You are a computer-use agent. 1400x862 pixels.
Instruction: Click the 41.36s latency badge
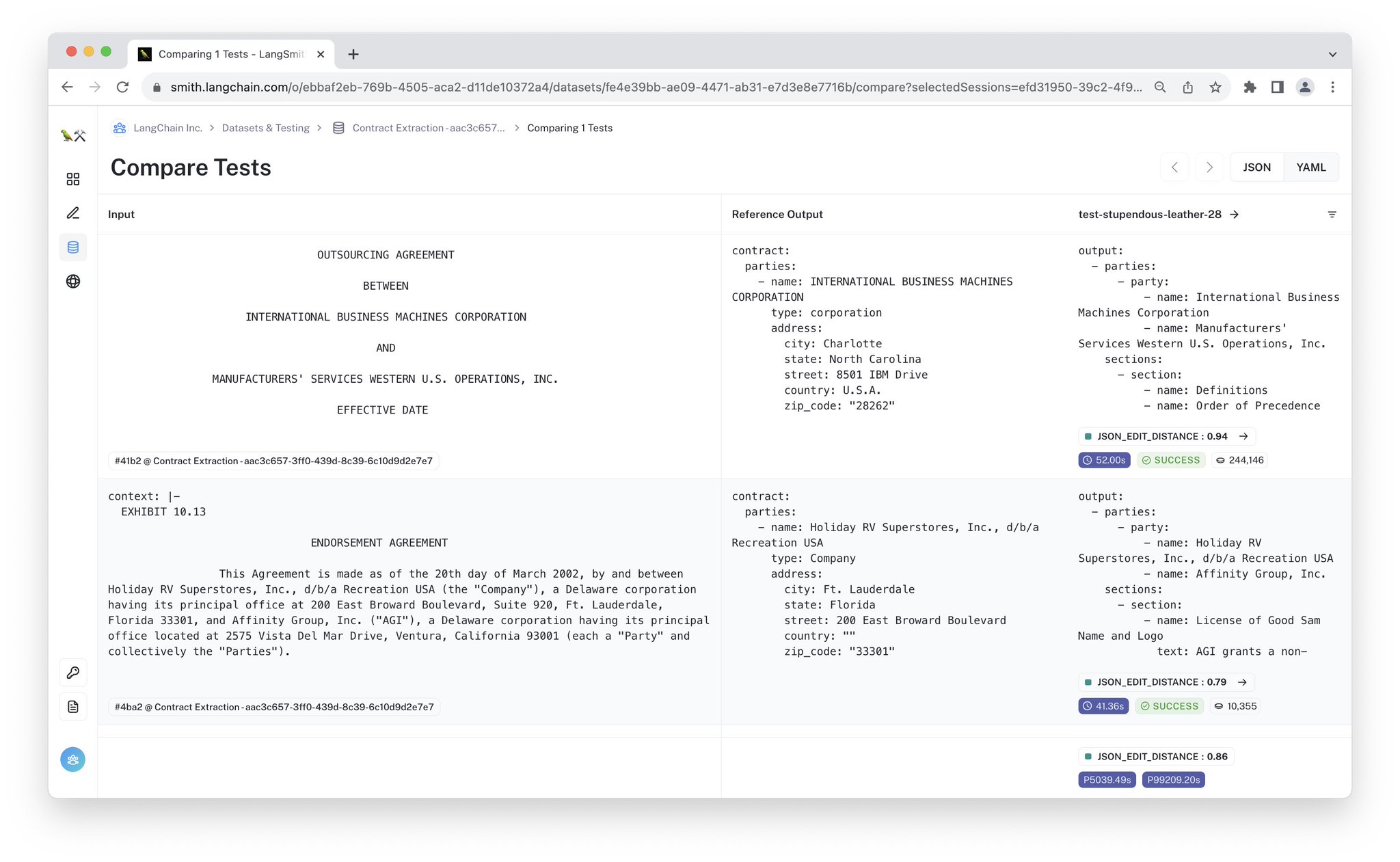(1103, 706)
